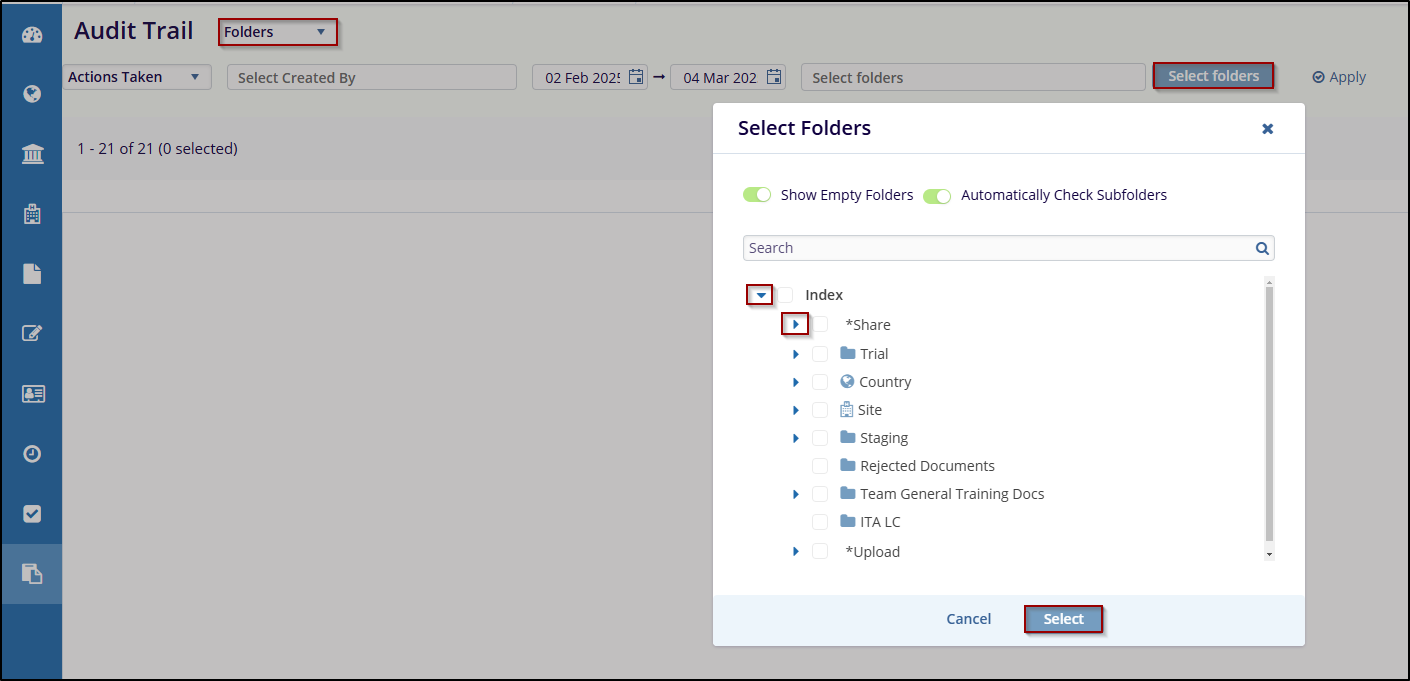Open the Folders dropdown beside Audit Trail

pyautogui.click(x=277, y=32)
